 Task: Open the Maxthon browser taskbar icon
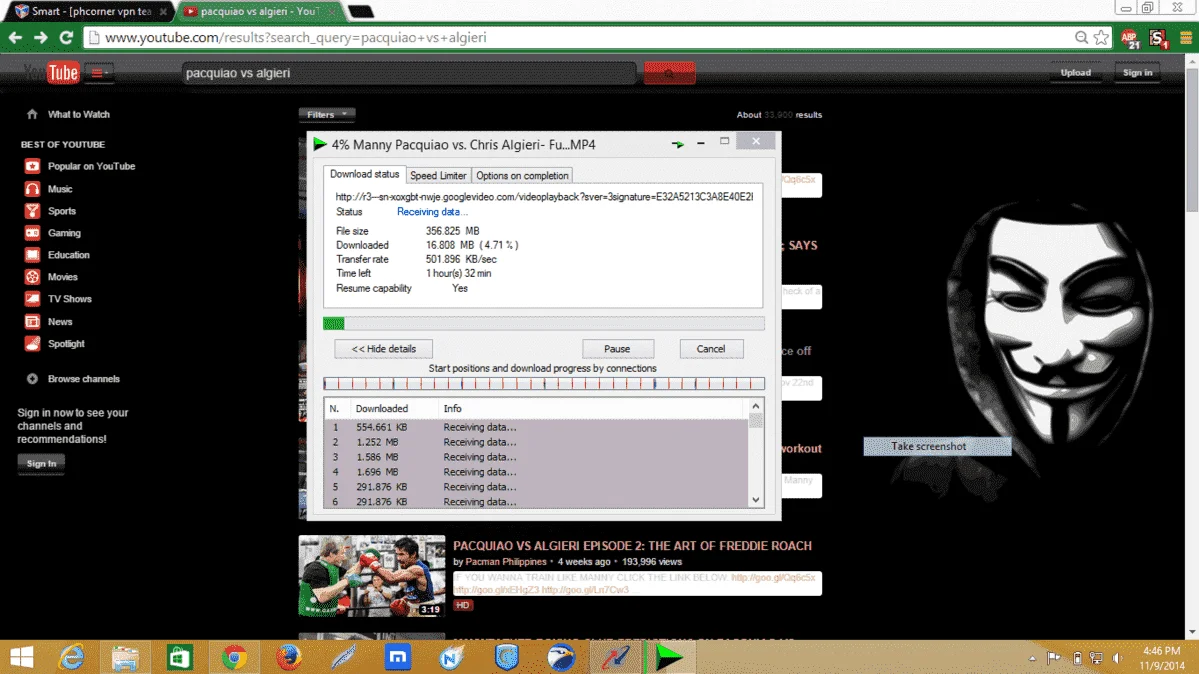(x=398, y=657)
